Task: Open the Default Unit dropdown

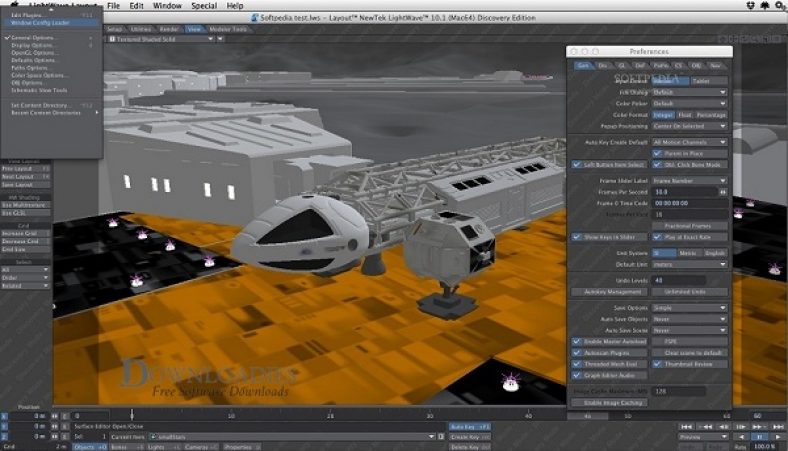Action: 689,264
